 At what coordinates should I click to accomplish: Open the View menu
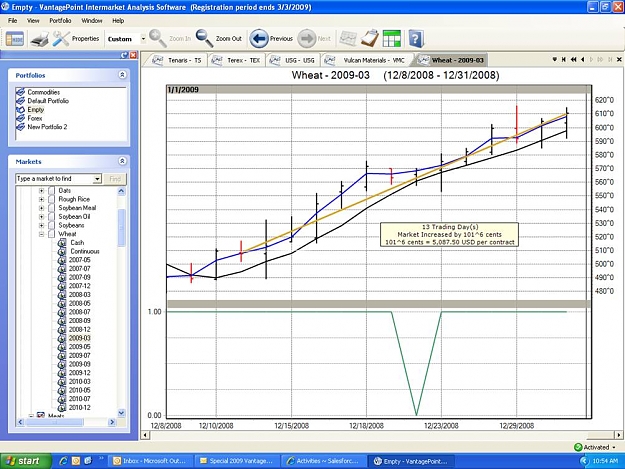(33, 21)
